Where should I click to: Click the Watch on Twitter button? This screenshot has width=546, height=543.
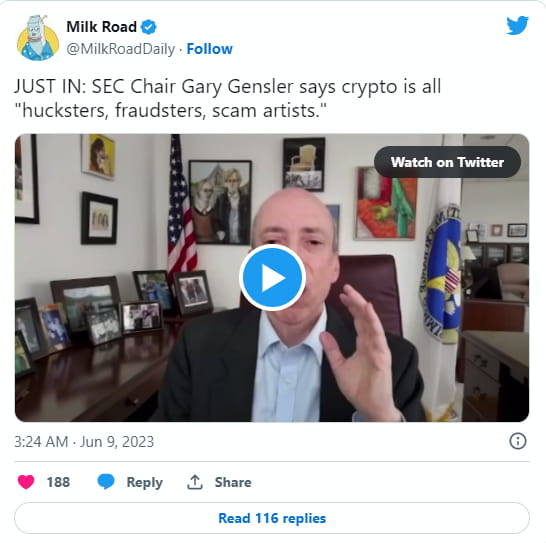coord(447,162)
